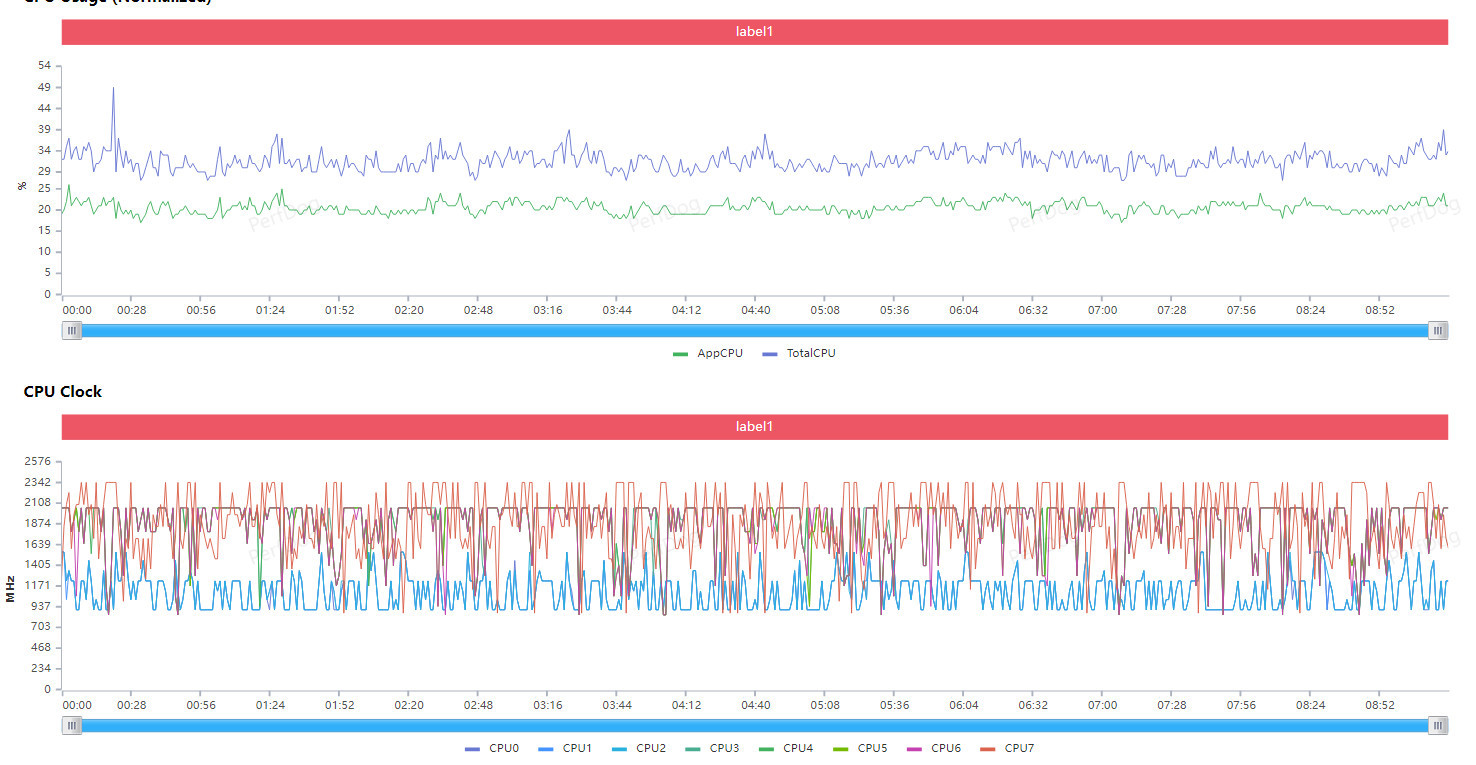Click MHz axis title on CPU Clock chart
Screen dimensions: 1476x765
click(10, 589)
